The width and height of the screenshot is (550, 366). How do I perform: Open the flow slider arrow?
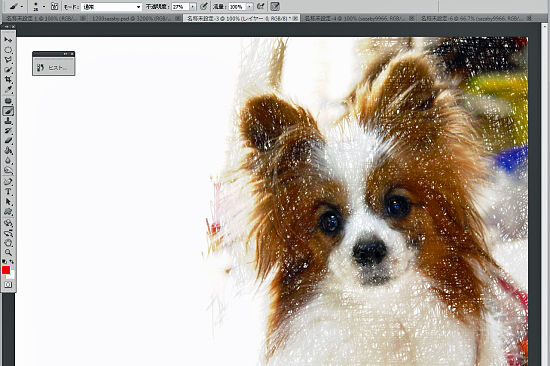249,7
